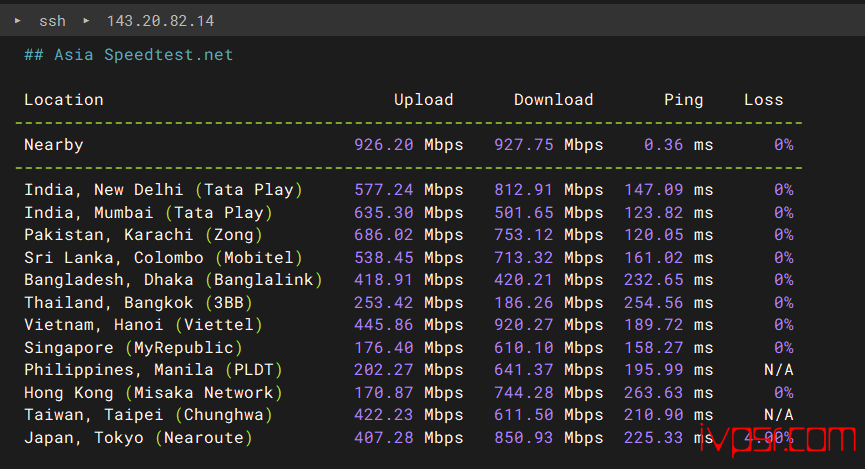Click 'Singapore (MyRepublic)' row
The width and height of the screenshot is (865, 469).
coord(134,348)
